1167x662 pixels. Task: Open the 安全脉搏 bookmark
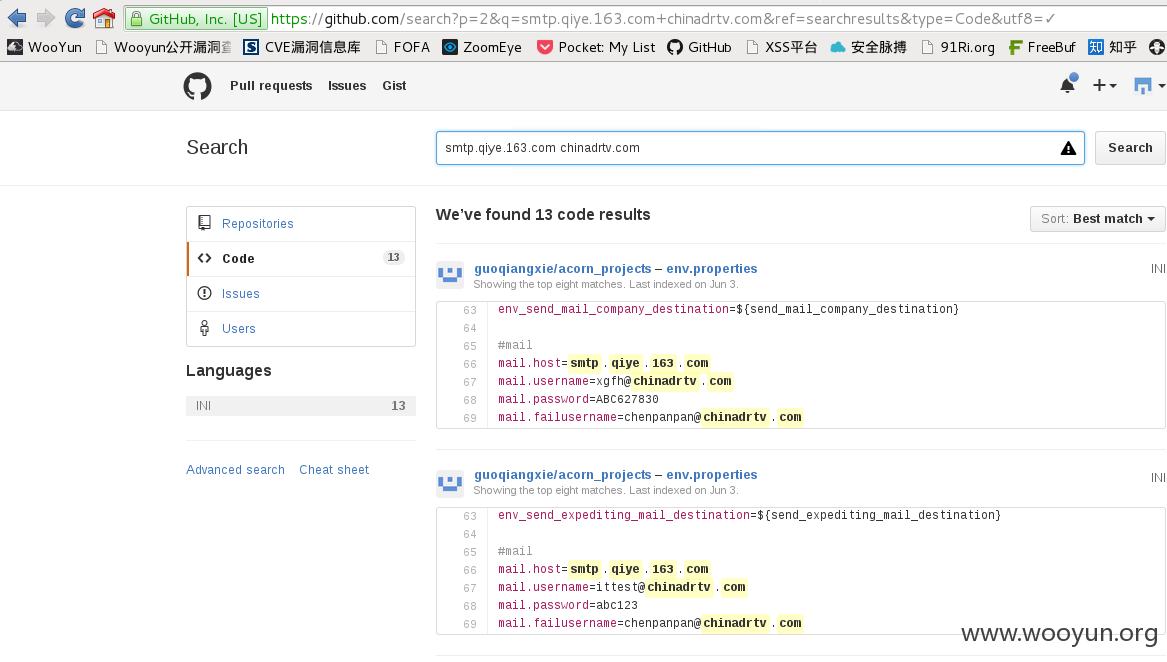tap(869, 47)
